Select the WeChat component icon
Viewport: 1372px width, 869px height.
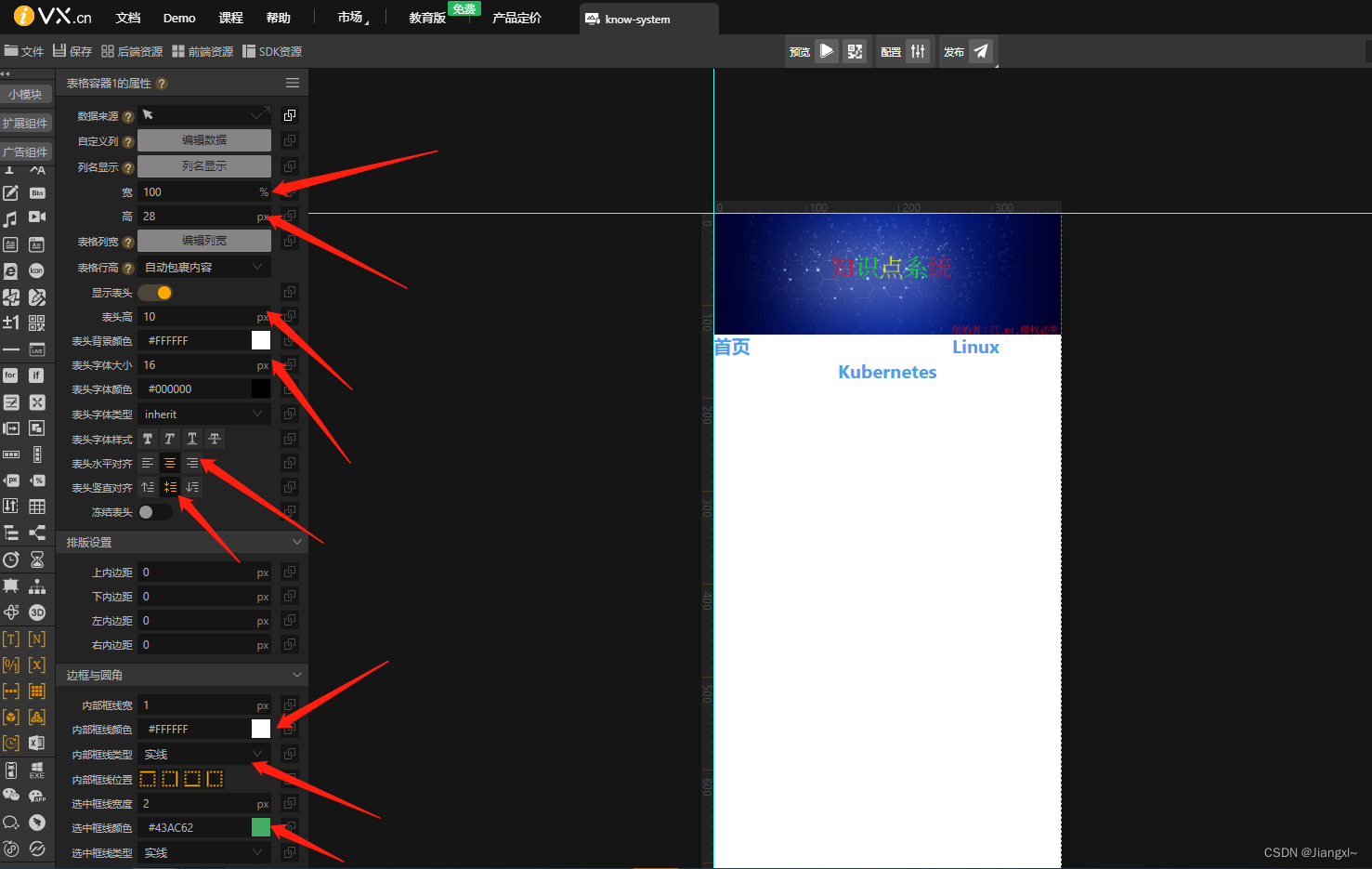tap(10, 796)
